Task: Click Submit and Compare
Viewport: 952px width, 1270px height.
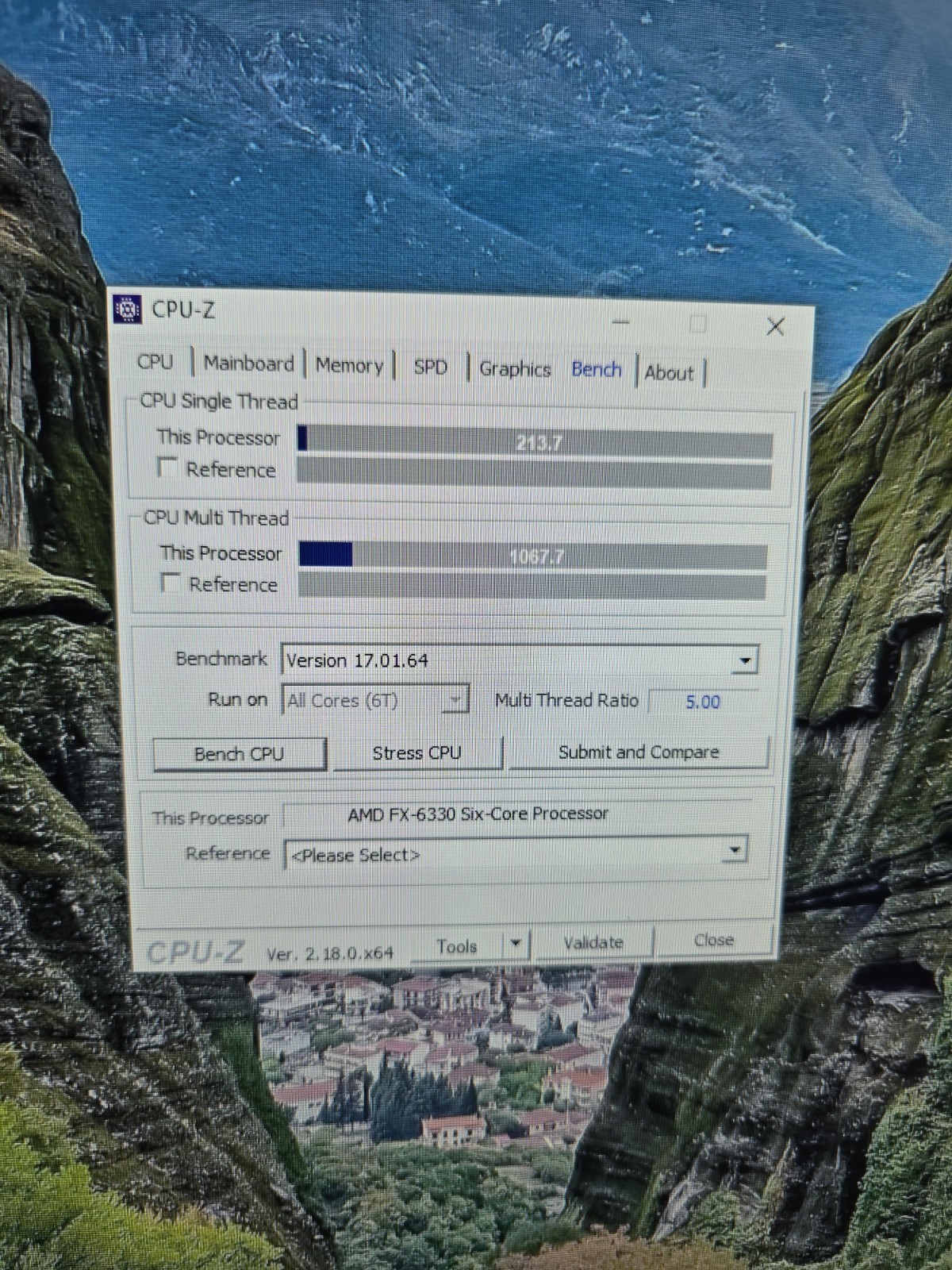Action: [x=639, y=752]
